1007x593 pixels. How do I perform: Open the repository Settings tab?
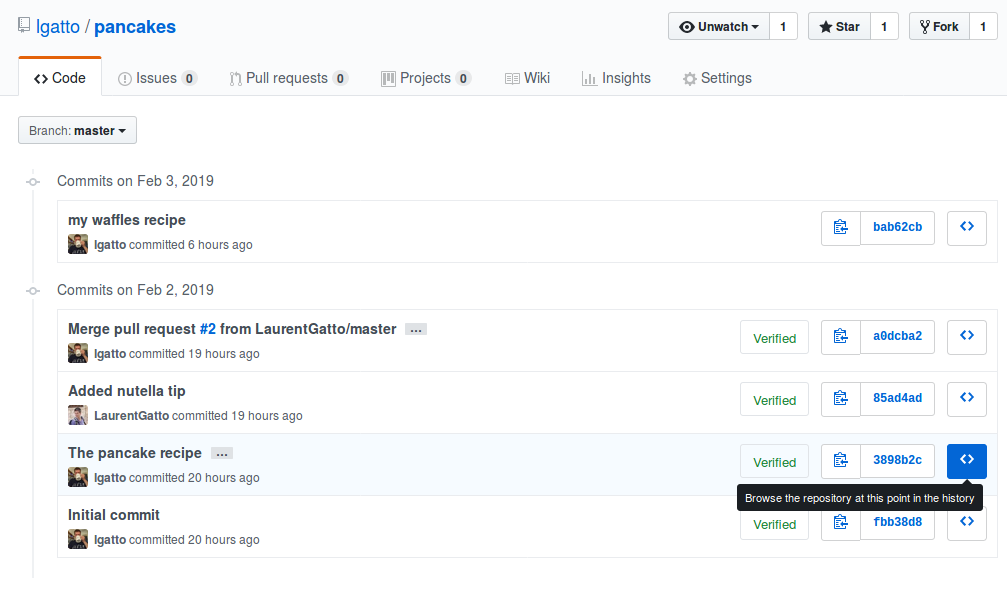coord(717,77)
